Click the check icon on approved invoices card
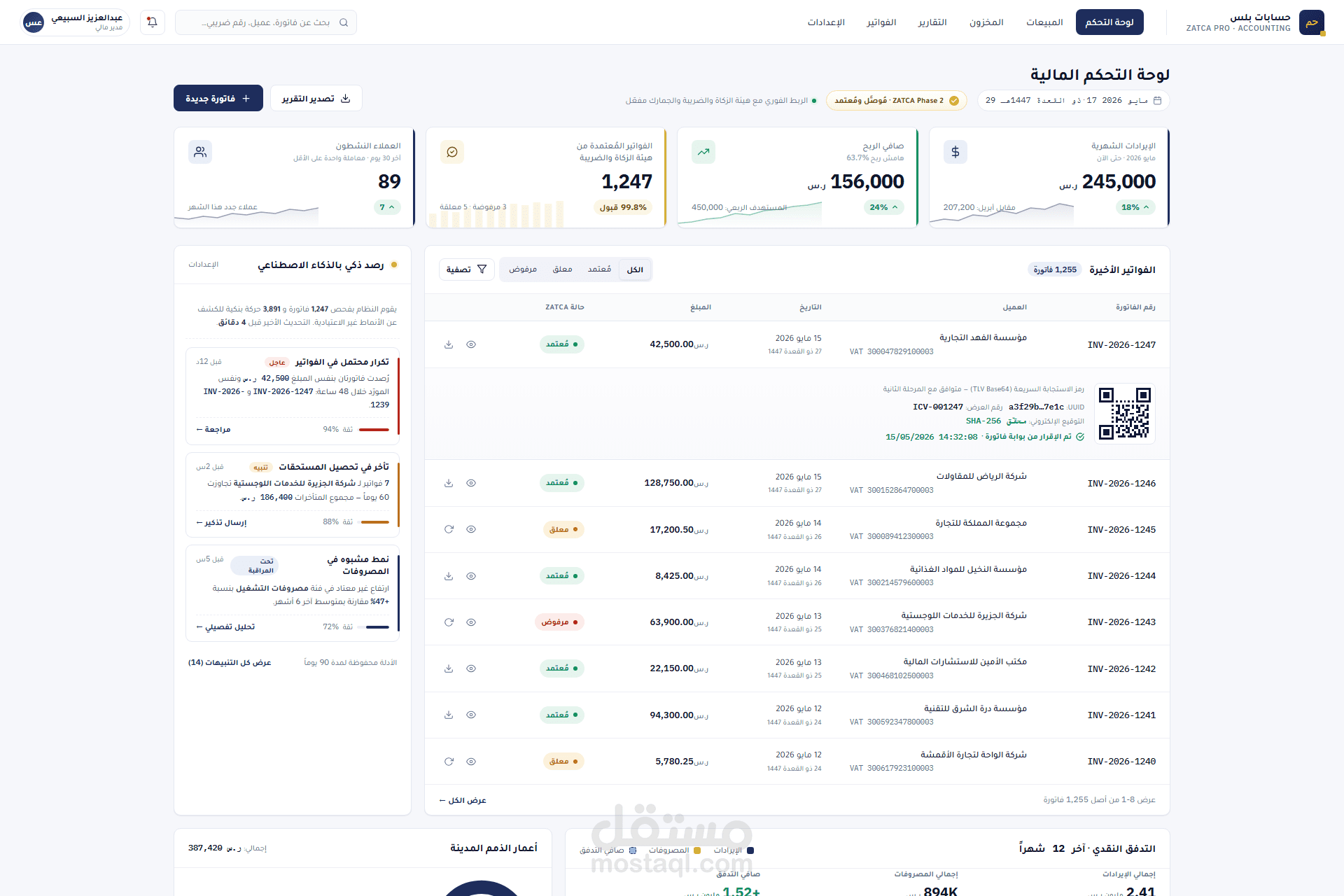This screenshot has width=1344, height=896. pyautogui.click(x=452, y=152)
